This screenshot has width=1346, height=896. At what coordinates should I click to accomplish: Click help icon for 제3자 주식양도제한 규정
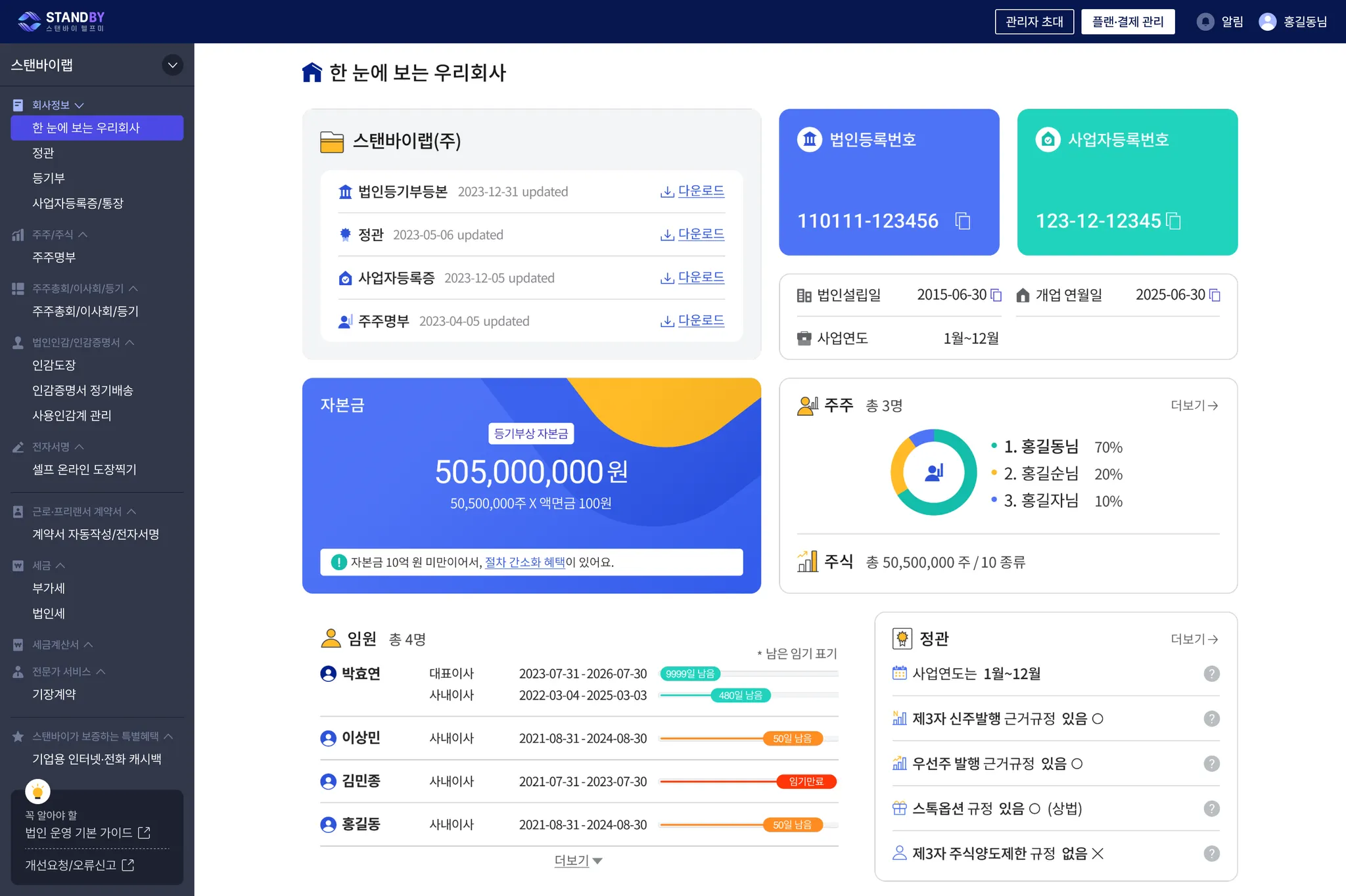[x=1211, y=853]
